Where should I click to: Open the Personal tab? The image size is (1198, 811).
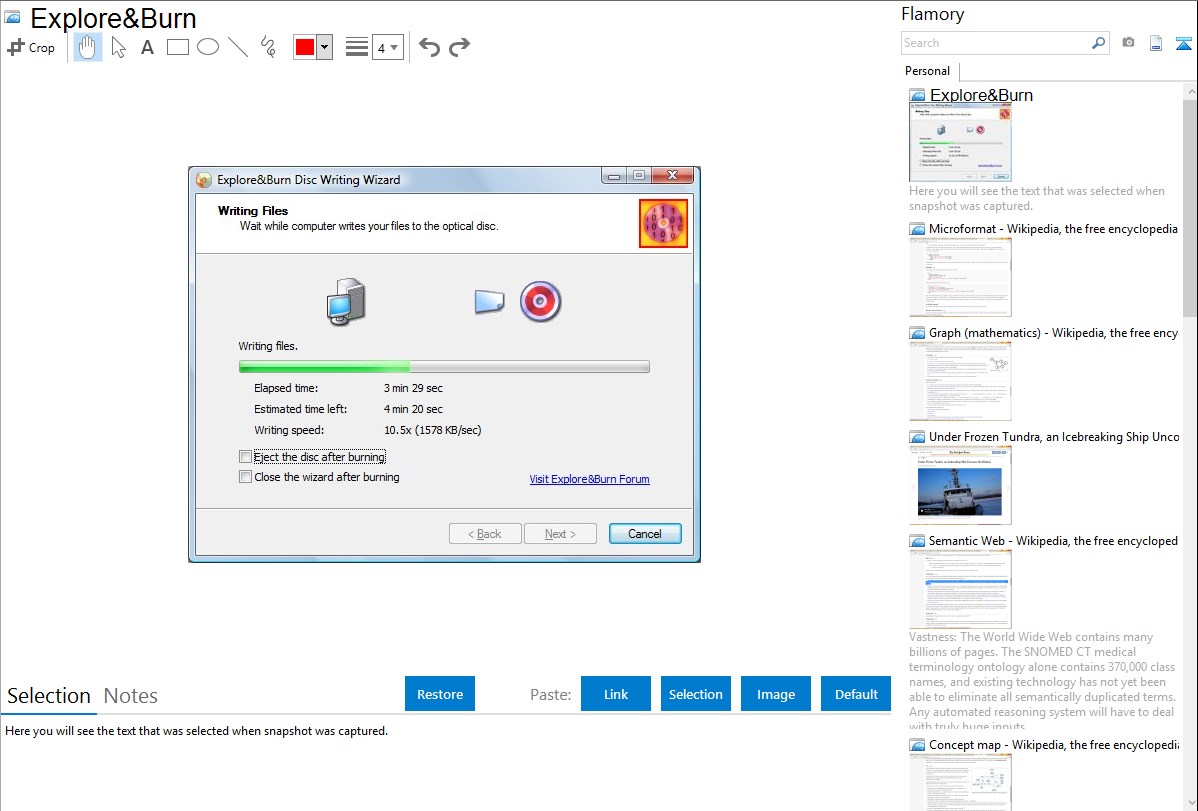pos(927,71)
